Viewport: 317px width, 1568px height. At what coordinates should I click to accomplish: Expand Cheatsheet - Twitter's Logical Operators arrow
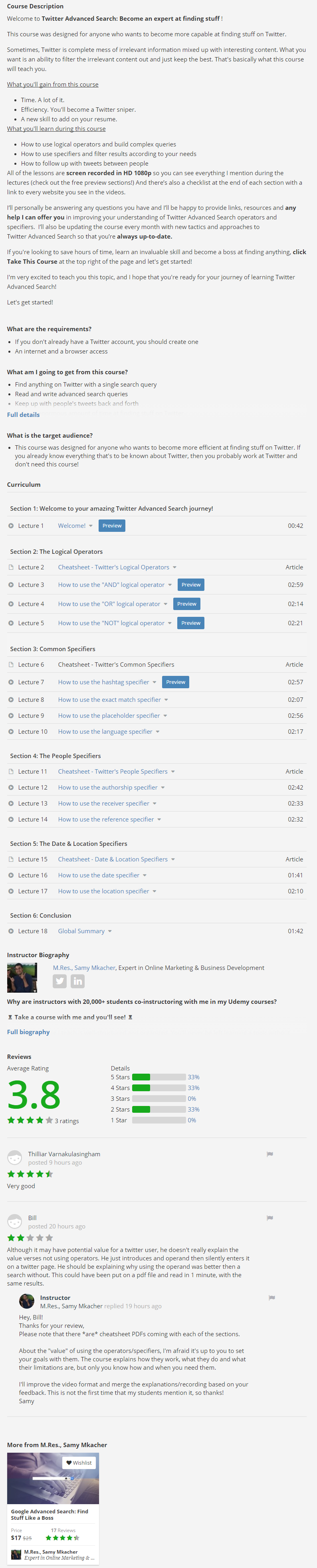click(x=174, y=567)
